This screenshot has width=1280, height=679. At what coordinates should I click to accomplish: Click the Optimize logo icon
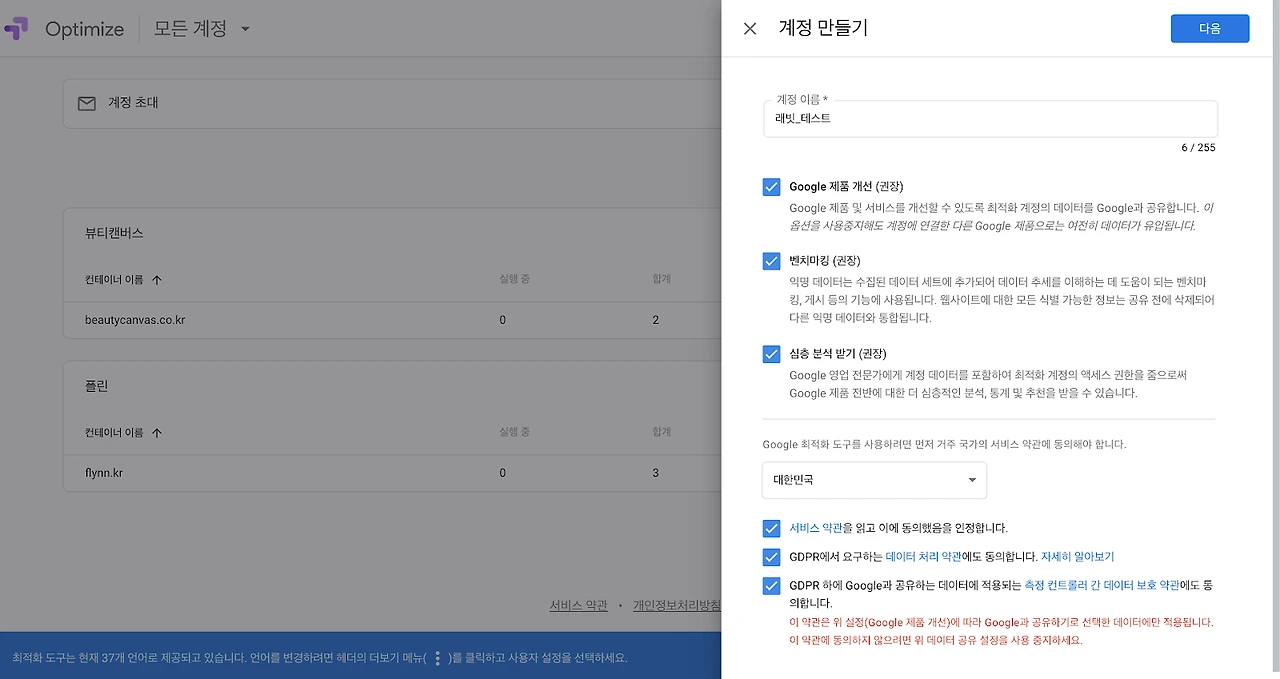tap(15, 29)
